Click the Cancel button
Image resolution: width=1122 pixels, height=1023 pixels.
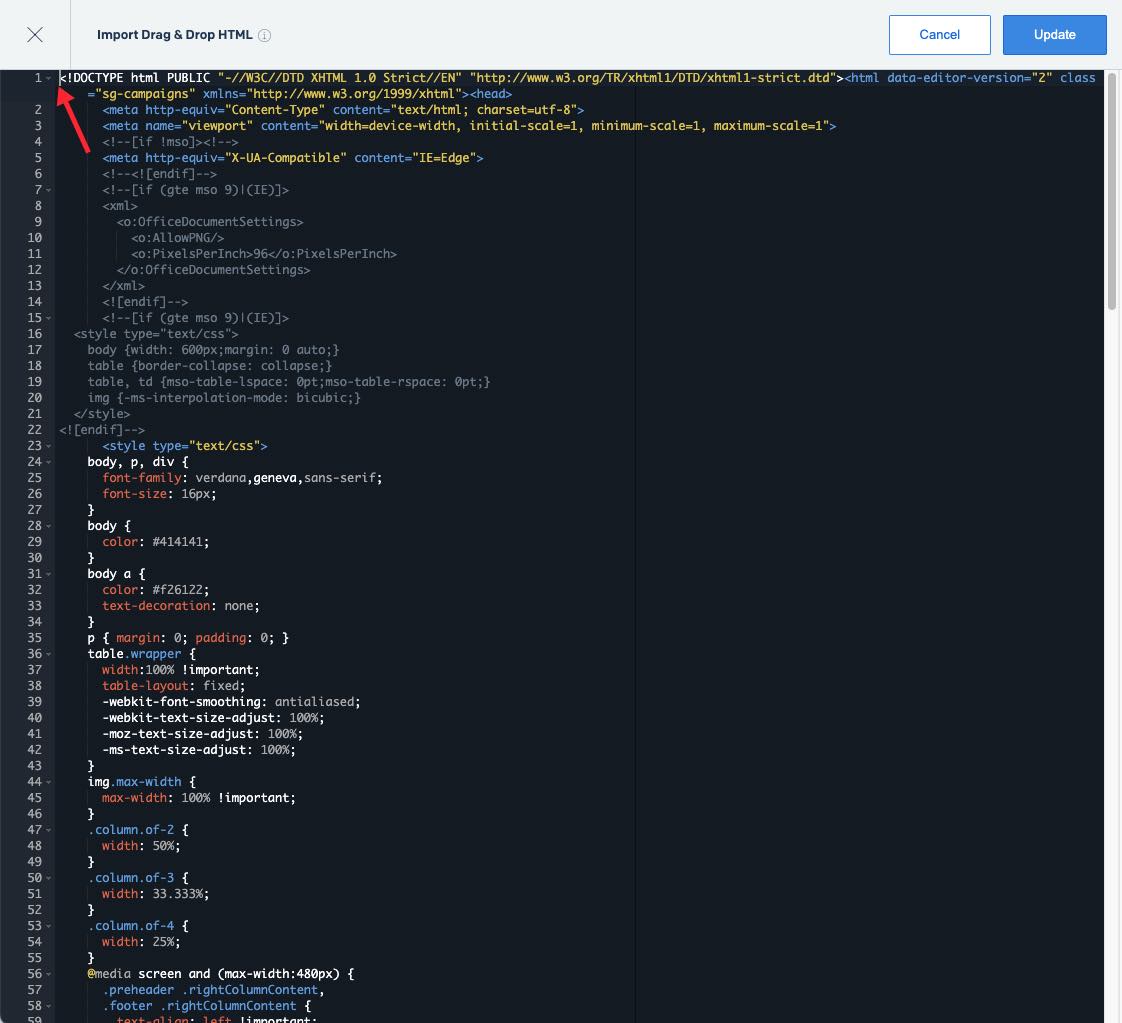(x=939, y=34)
